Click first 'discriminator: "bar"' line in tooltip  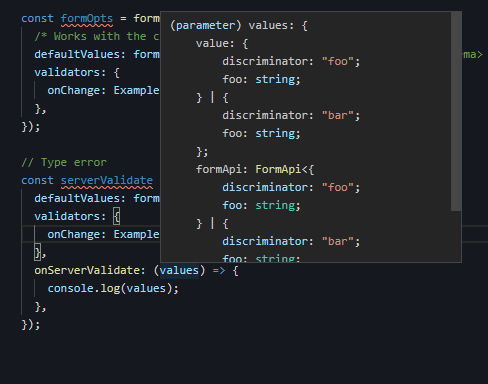pyautogui.click(x=291, y=116)
